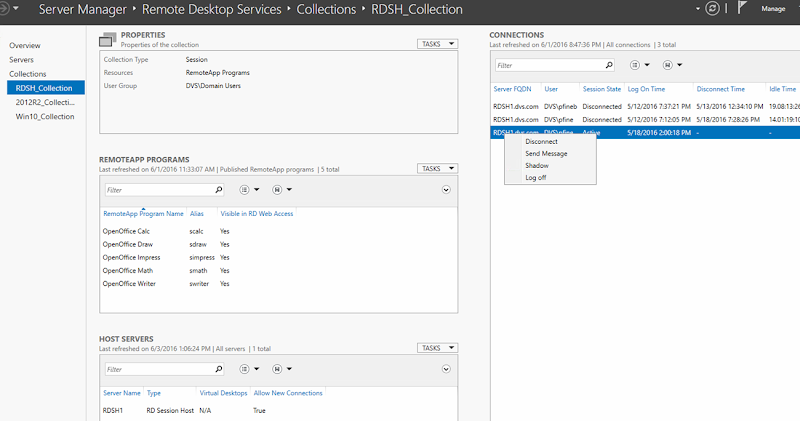Sort host servers by Virtual Desktops column
This screenshot has height=421, width=800.
coord(223,393)
